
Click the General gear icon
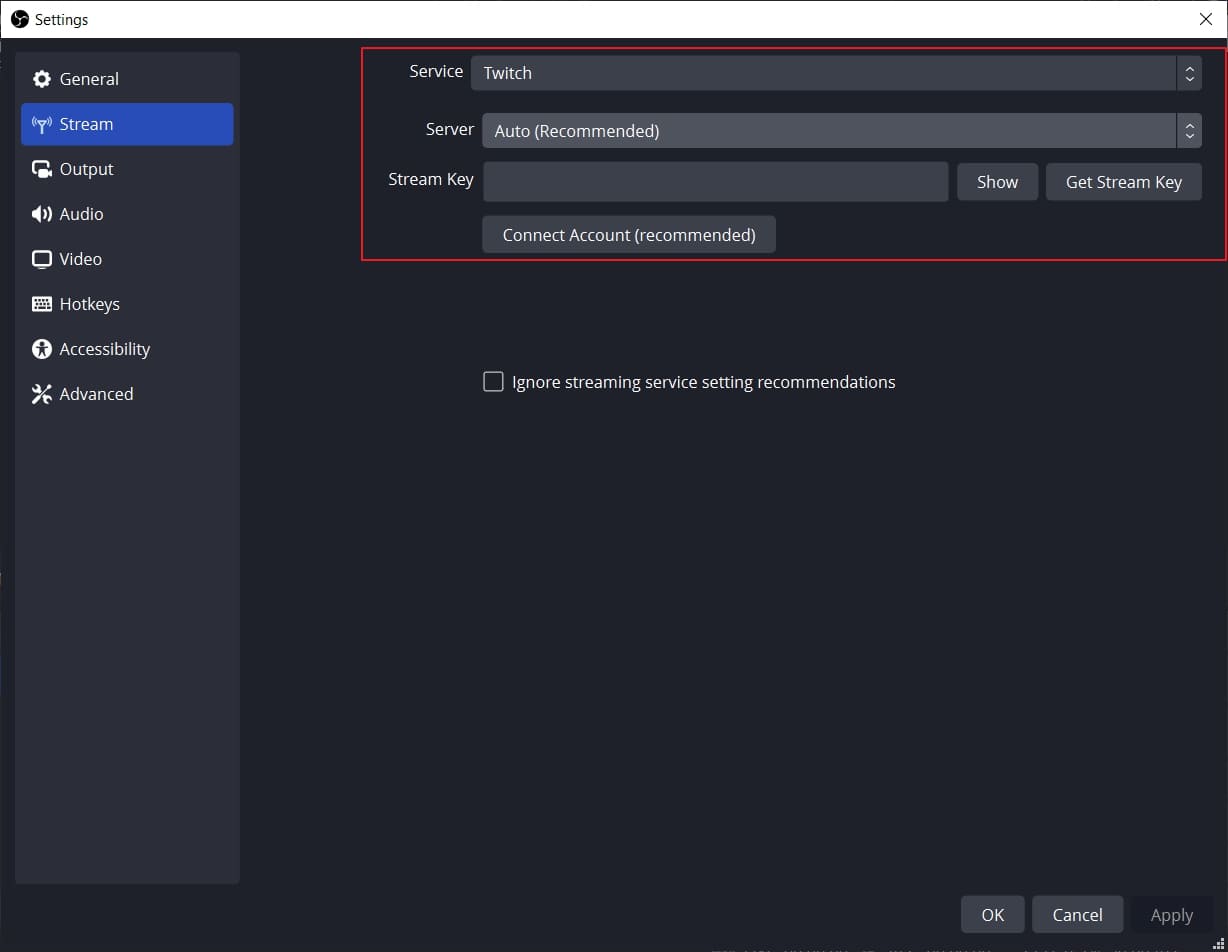pyautogui.click(x=41, y=79)
